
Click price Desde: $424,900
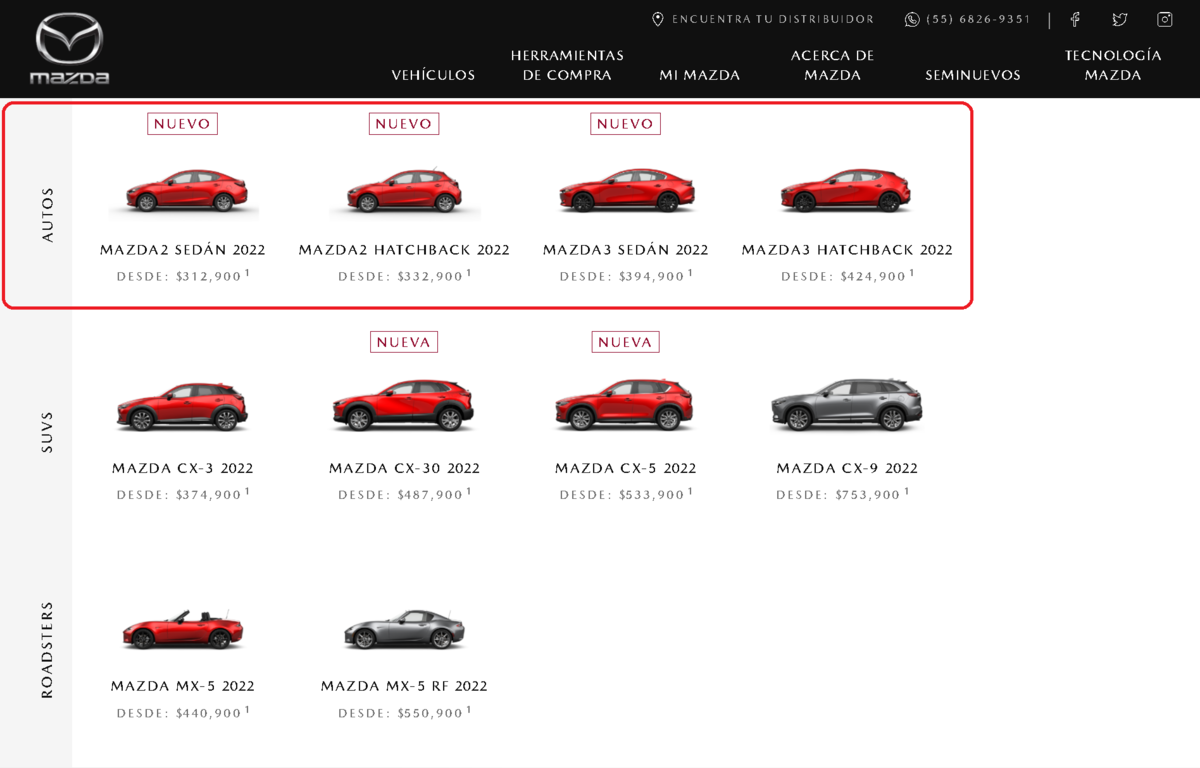coord(847,276)
